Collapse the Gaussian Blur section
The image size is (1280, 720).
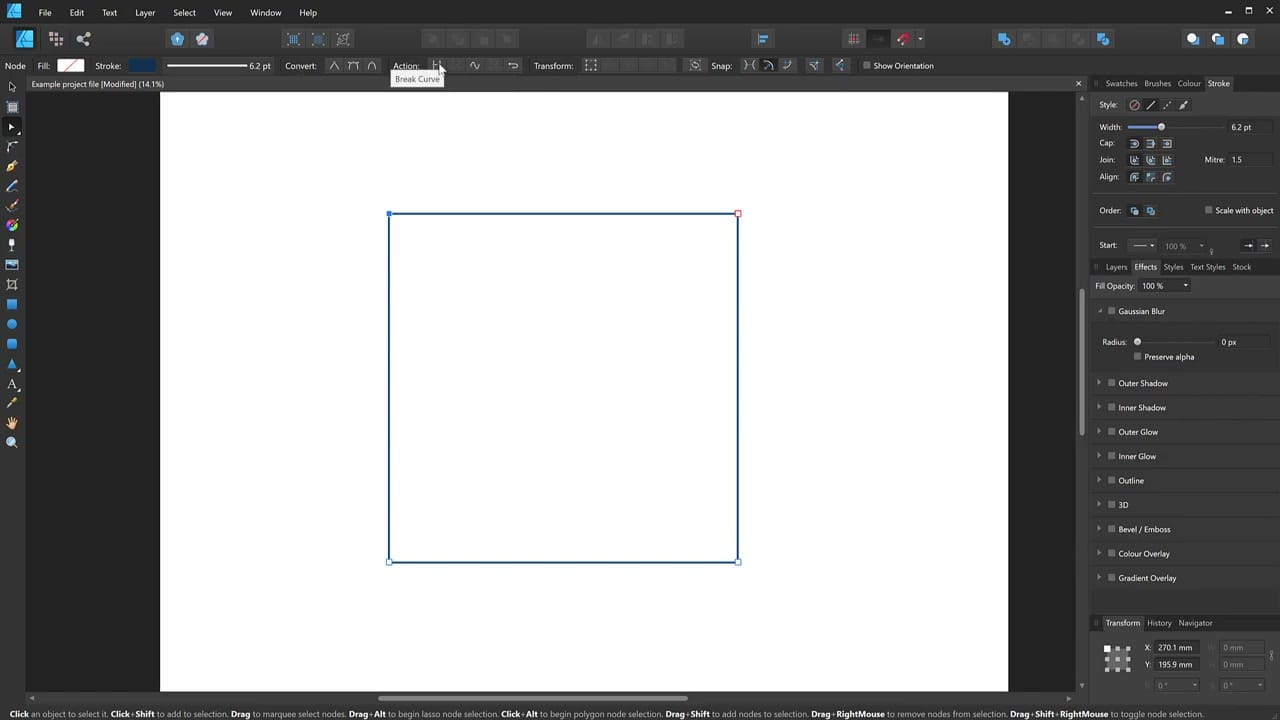tap(1099, 311)
